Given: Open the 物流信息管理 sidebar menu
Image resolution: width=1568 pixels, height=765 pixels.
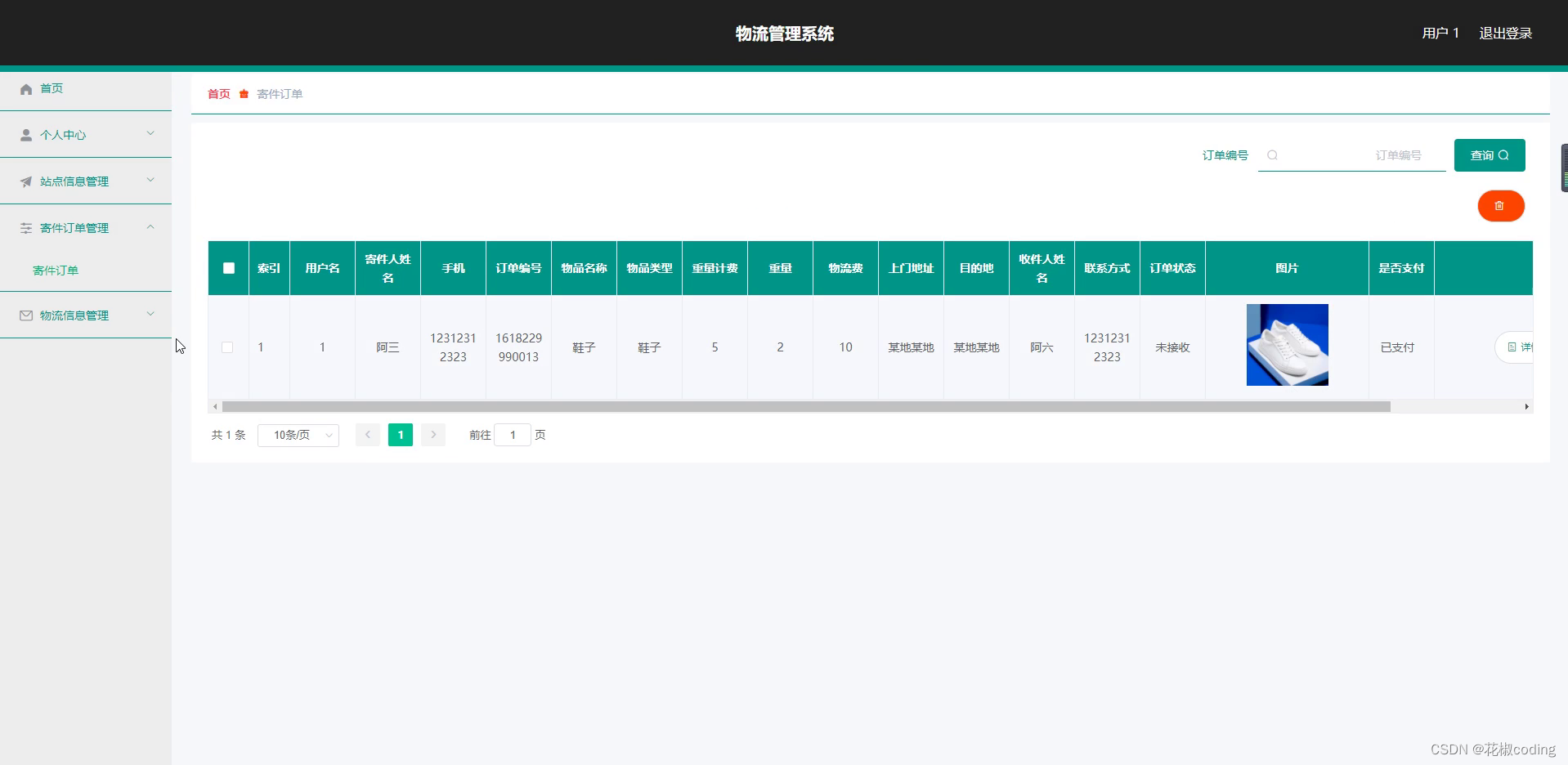Looking at the screenshot, I should click(86, 315).
